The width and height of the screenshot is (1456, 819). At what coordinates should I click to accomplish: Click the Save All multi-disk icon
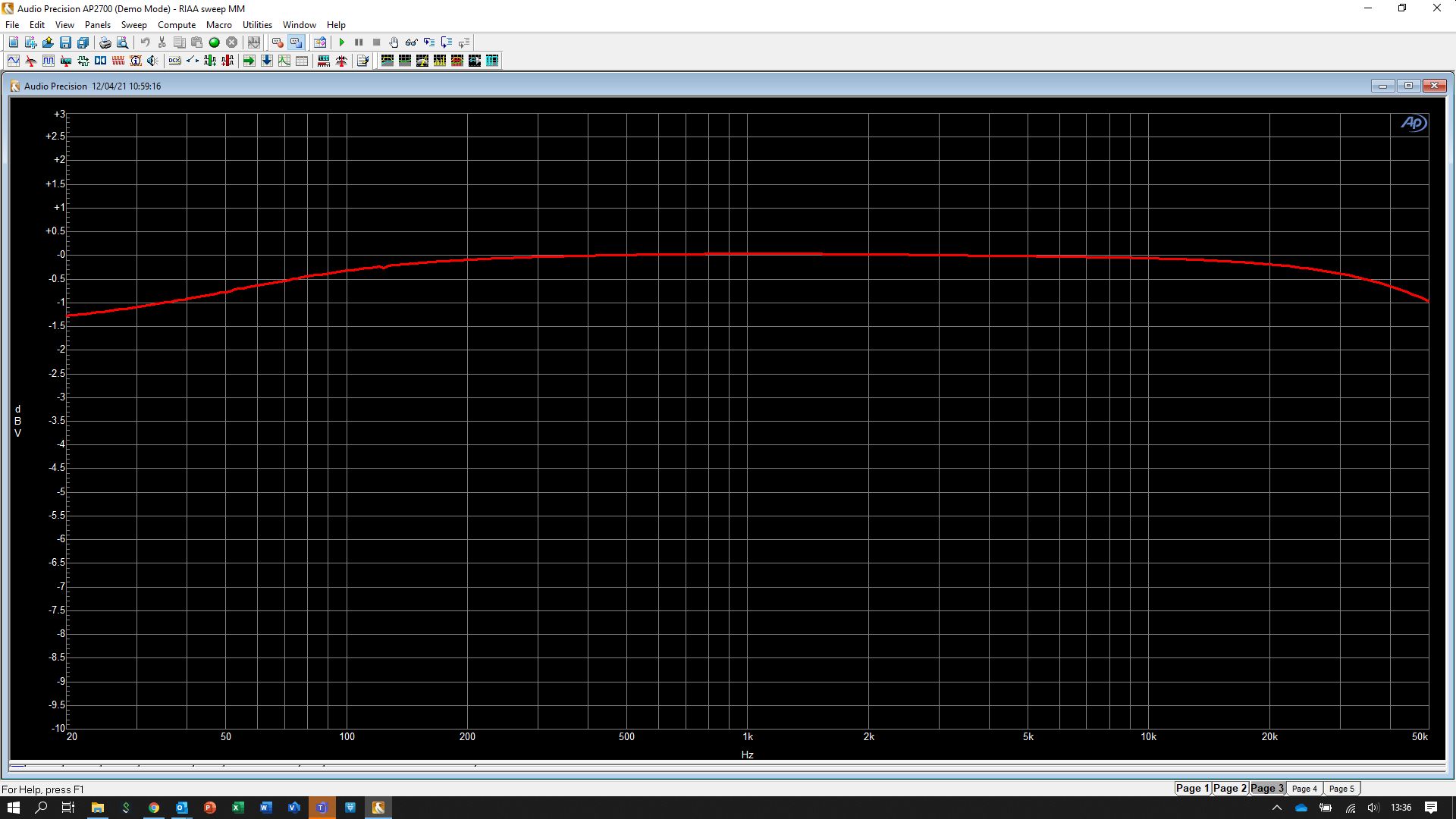point(83,42)
